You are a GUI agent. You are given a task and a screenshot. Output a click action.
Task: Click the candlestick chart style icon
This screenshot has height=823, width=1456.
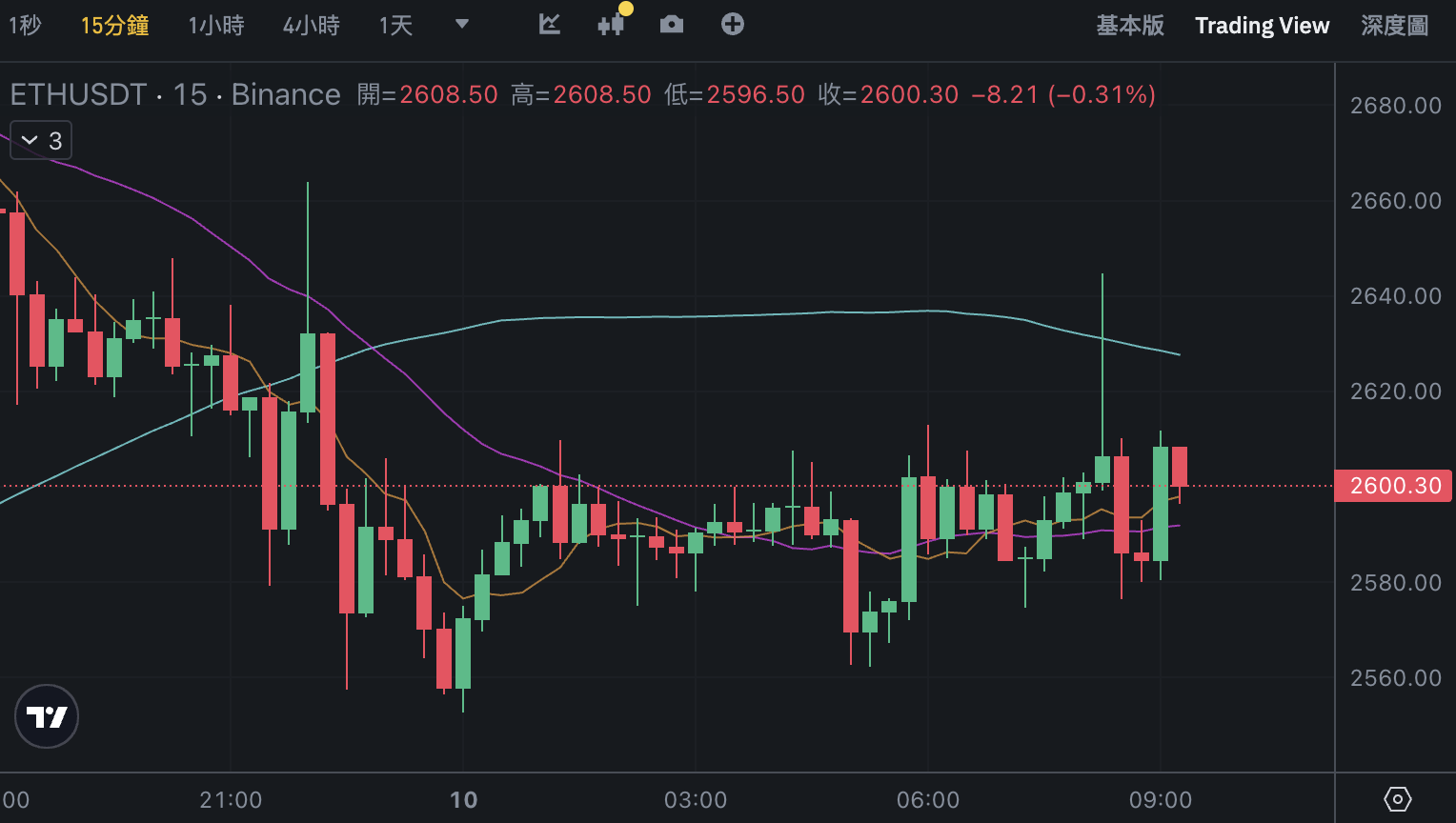[612, 25]
